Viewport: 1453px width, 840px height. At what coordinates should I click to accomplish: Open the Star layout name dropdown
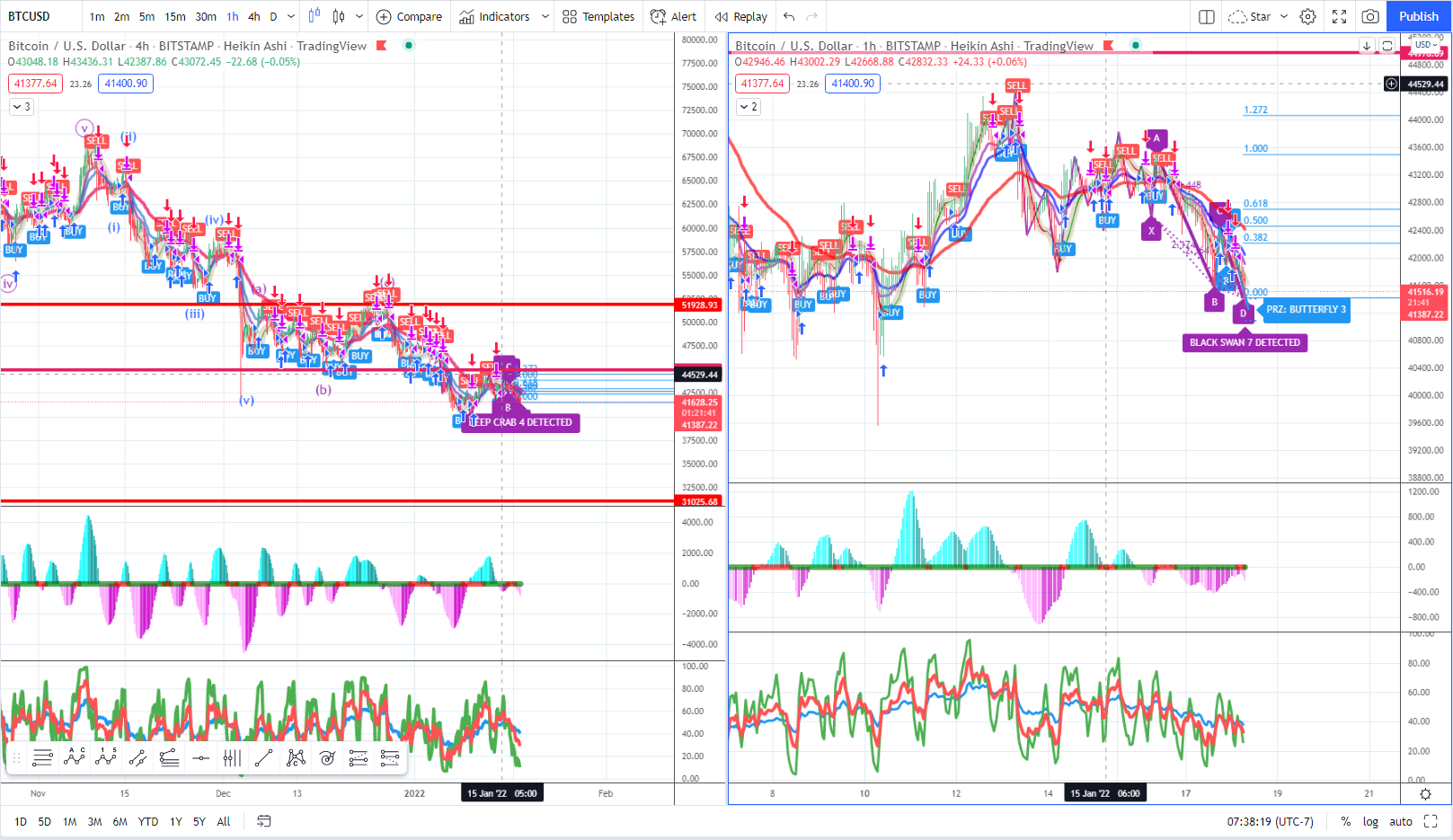coord(1284,16)
